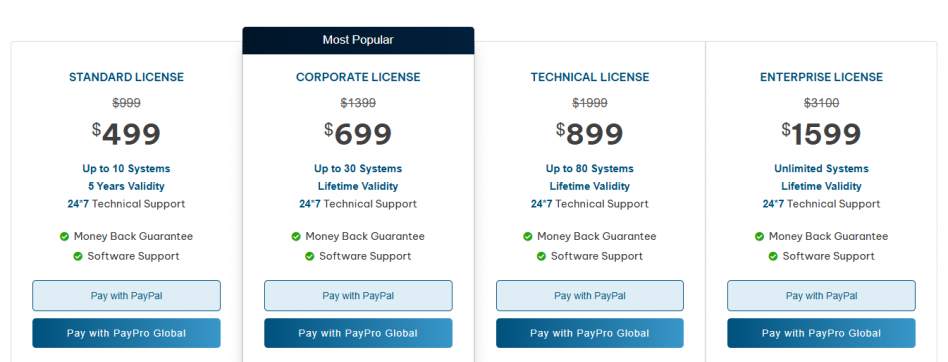Pay with PayPal for Standard License
Screen dimensions: 948x362
126,296
